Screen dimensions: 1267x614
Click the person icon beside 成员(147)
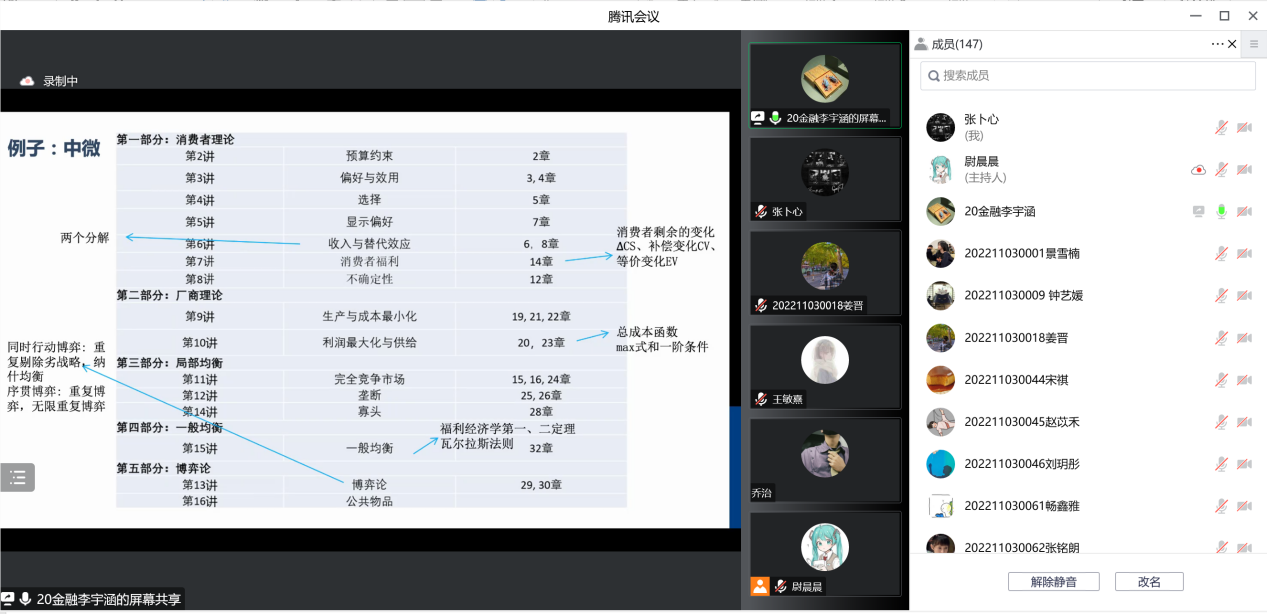click(x=921, y=44)
